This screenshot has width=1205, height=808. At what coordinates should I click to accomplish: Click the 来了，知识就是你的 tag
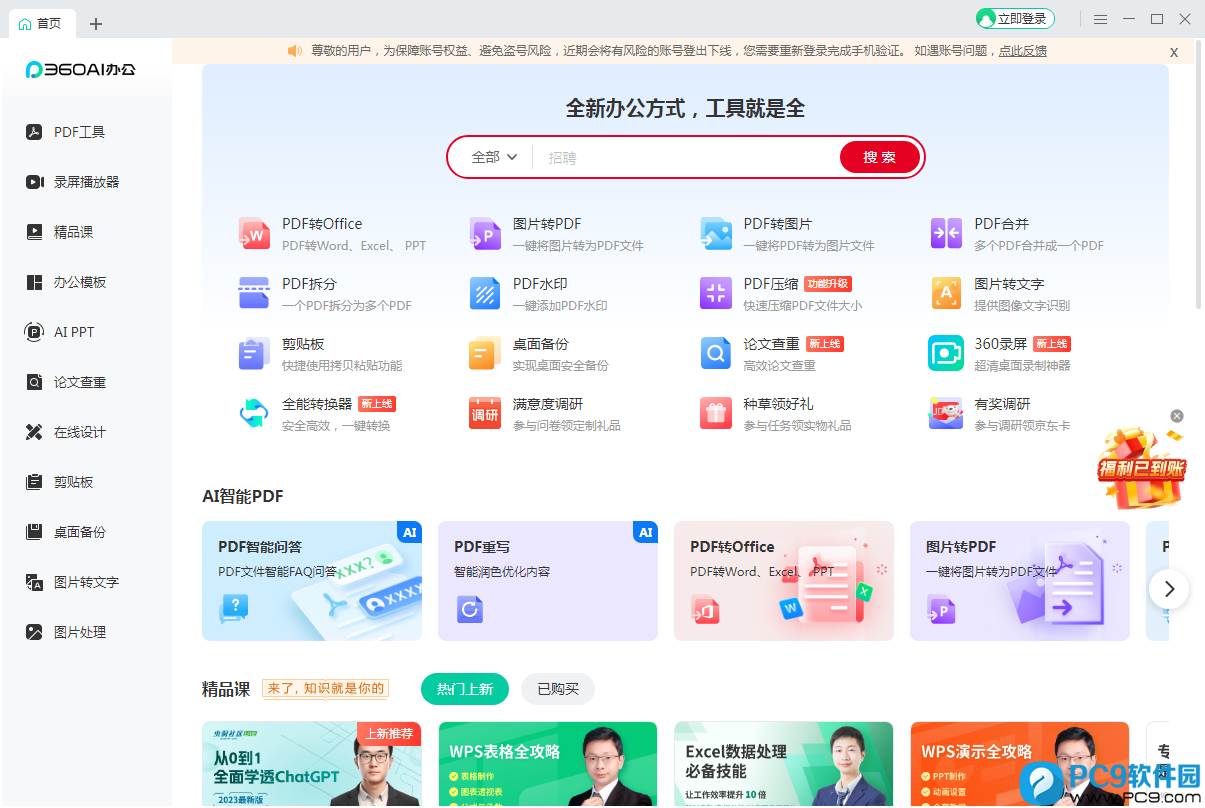pos(325,689)
